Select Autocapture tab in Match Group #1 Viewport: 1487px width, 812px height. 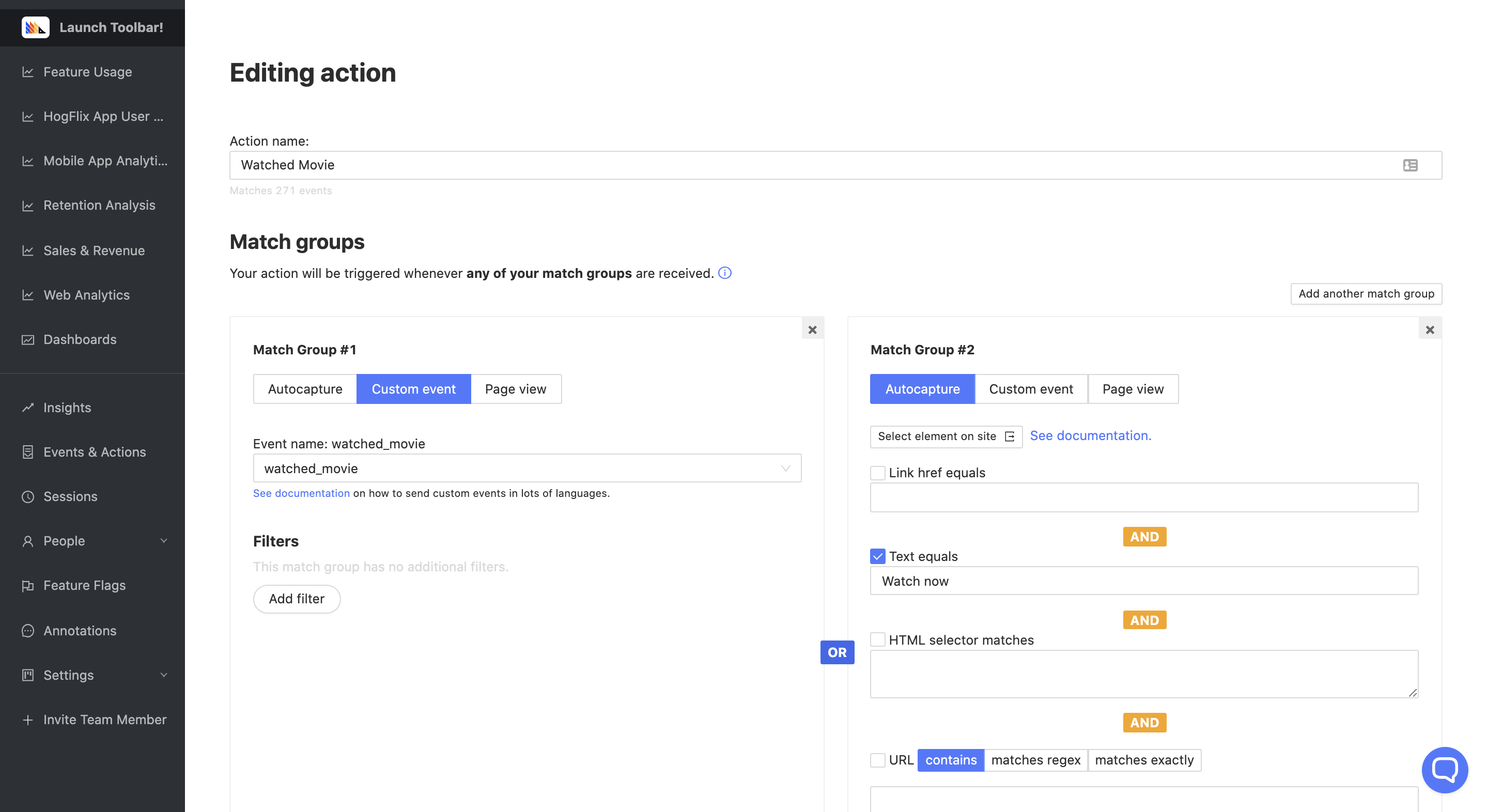coord(305,389)
